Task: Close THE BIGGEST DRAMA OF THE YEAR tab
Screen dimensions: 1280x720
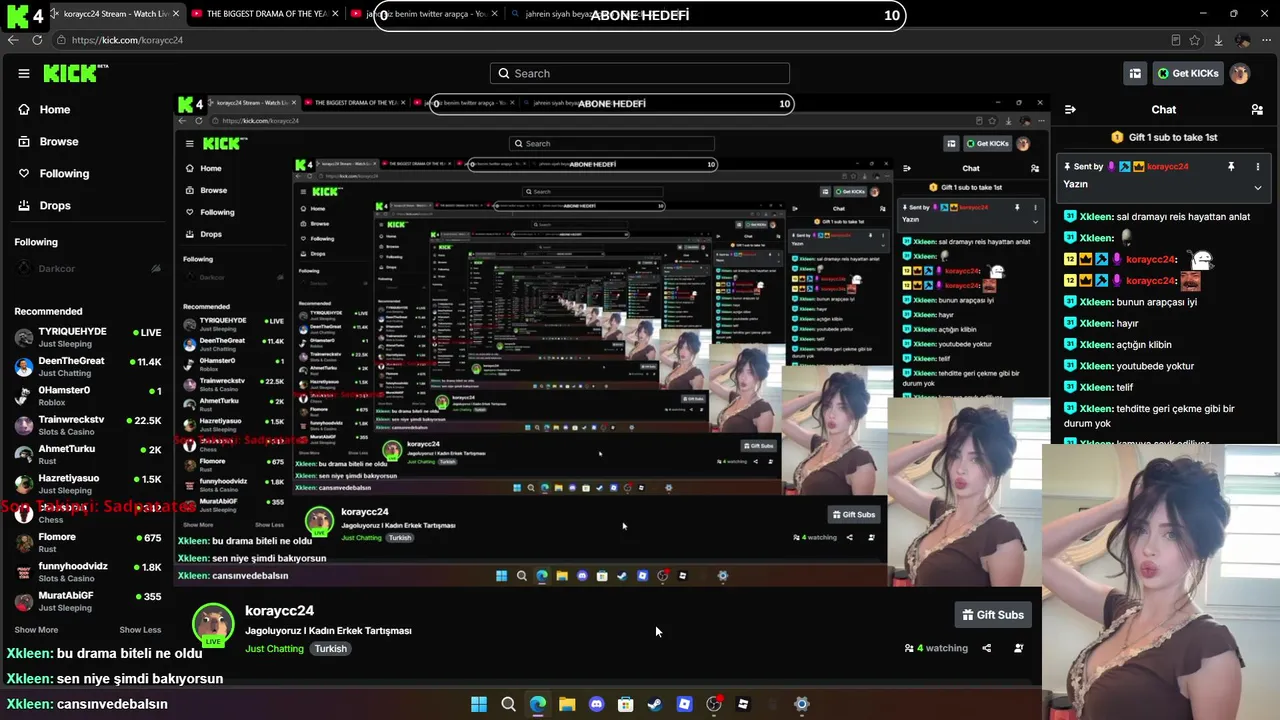Action: (334, 14)
